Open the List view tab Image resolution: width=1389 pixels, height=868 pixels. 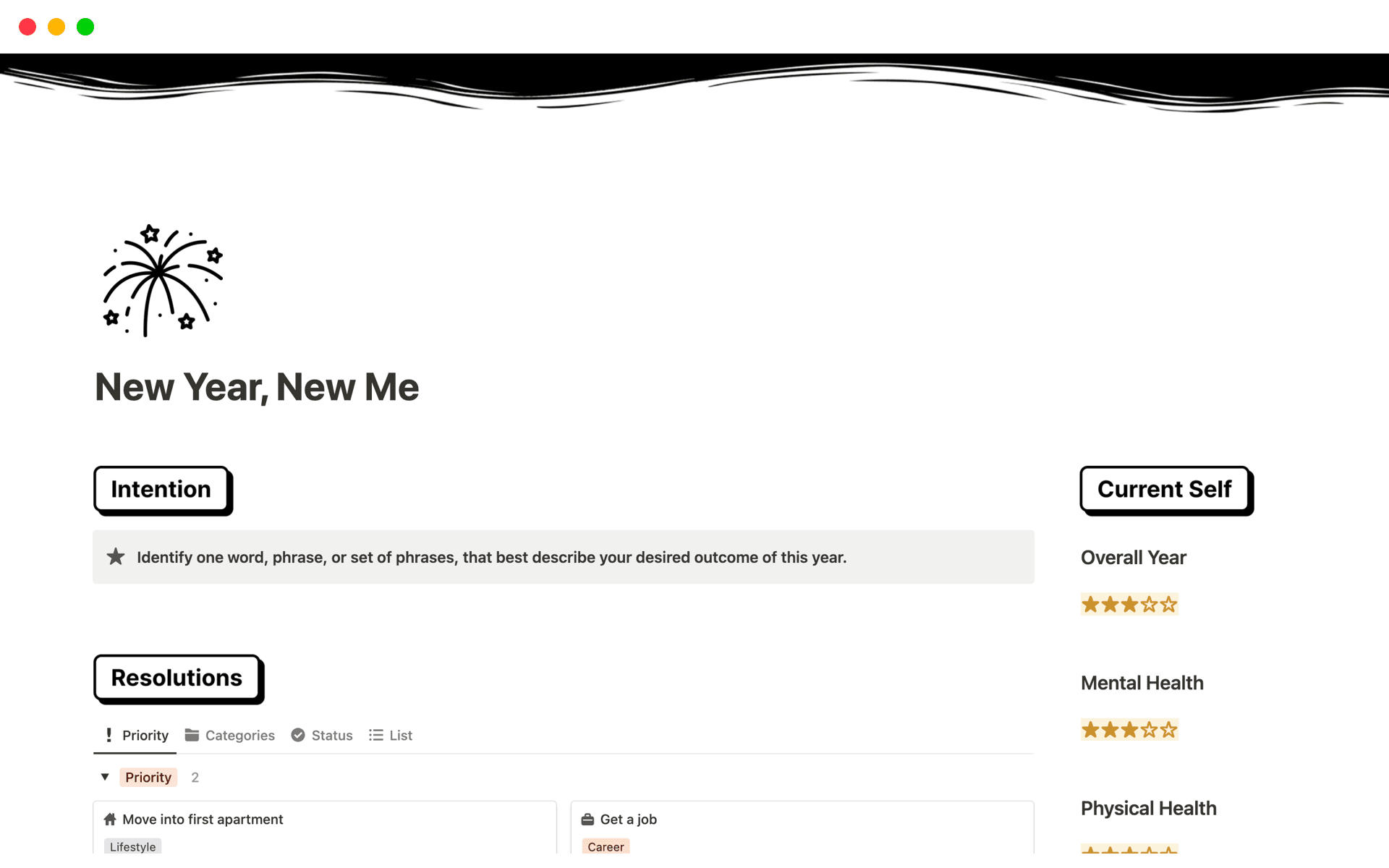[x=400, y=736]
